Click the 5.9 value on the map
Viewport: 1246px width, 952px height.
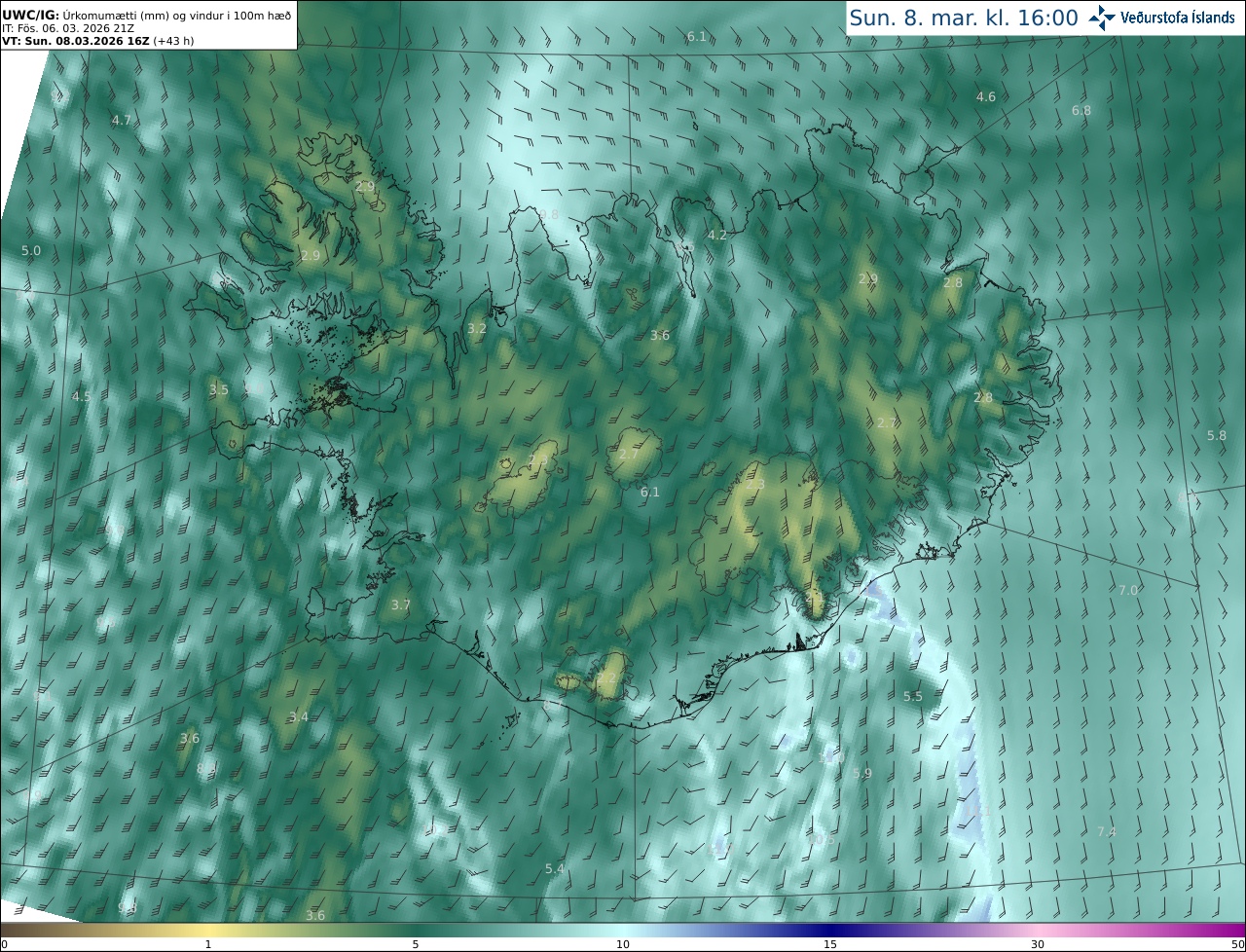click(x=862, y=774)
